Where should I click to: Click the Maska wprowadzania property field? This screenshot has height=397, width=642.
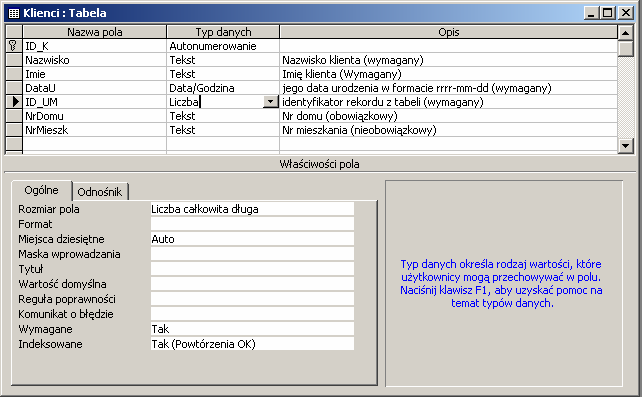tap(252, 254)
